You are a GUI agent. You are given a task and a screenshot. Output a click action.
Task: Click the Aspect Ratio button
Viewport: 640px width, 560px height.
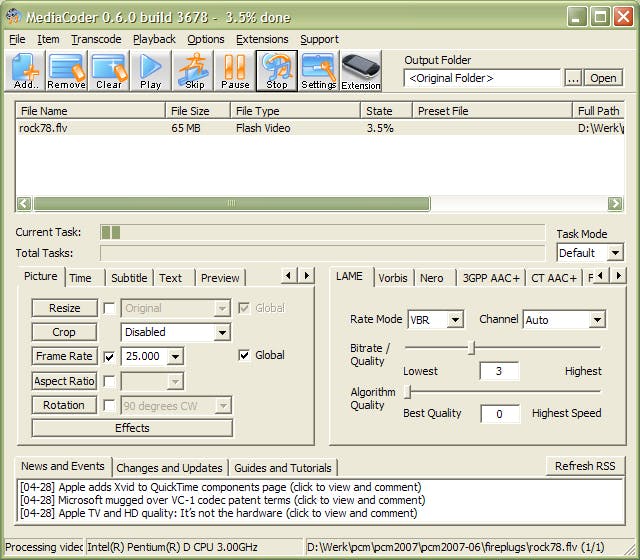click(x=64, y=381)
